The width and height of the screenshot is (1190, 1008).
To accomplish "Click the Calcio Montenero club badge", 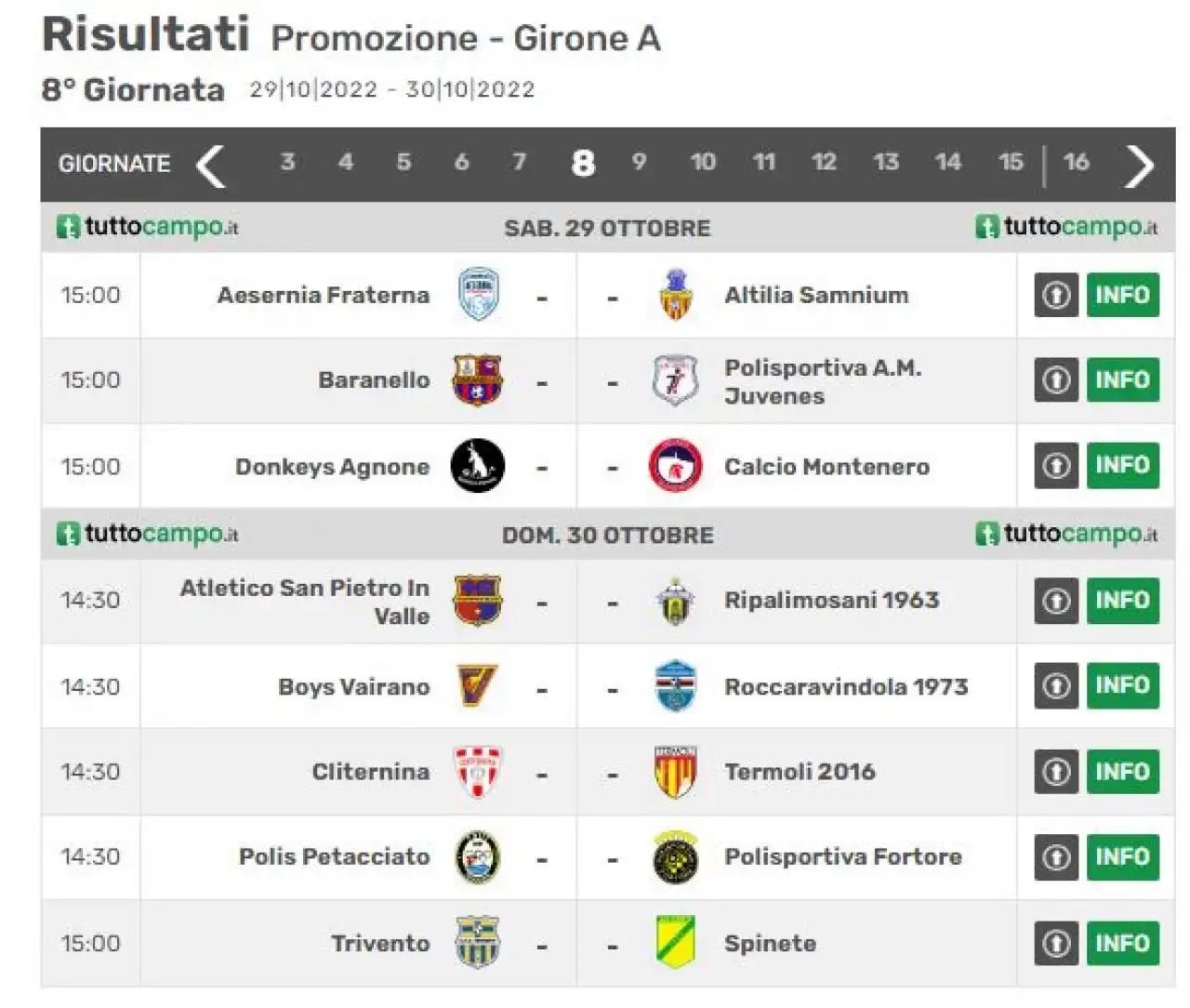I will (675, 466).
